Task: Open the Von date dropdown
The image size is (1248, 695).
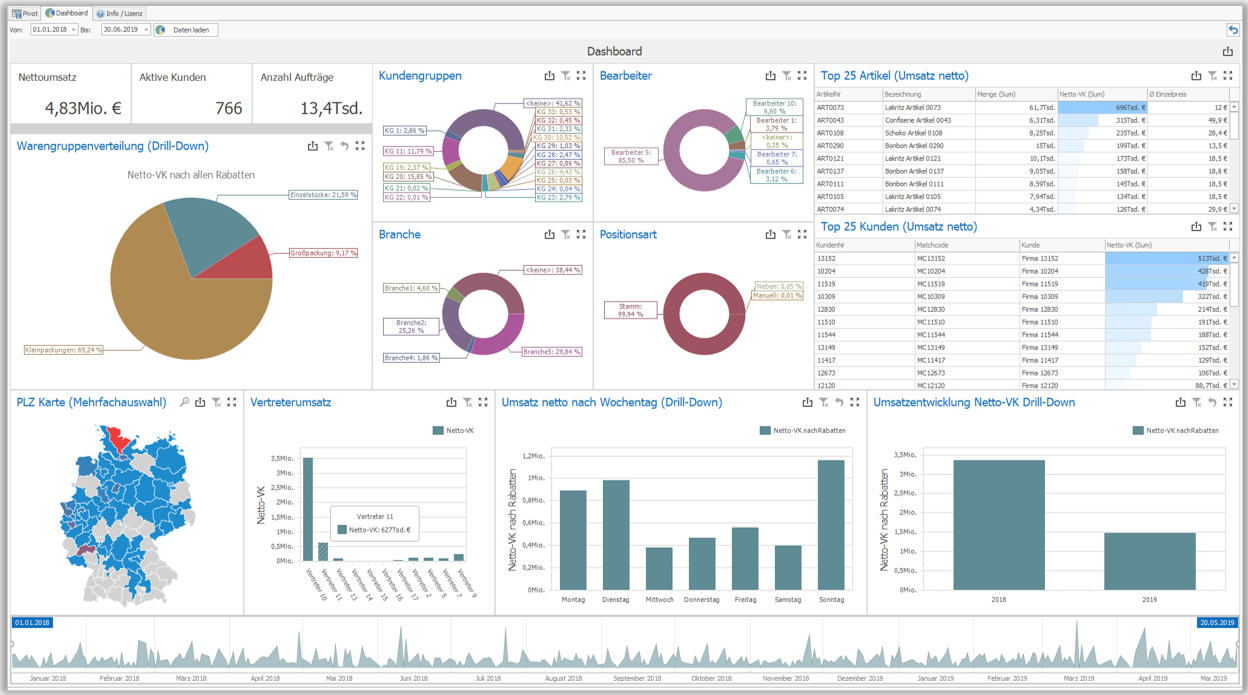Action: pyautogui.click(x=73, y=30)
